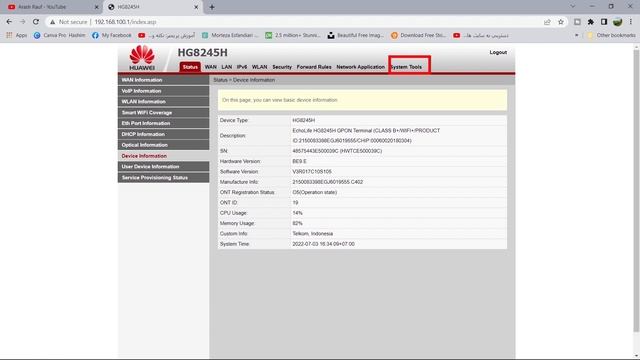This screenshot has width=640, height=360.
Task: Open the Other bookmarks folder
Action: (x=611, y=36)
